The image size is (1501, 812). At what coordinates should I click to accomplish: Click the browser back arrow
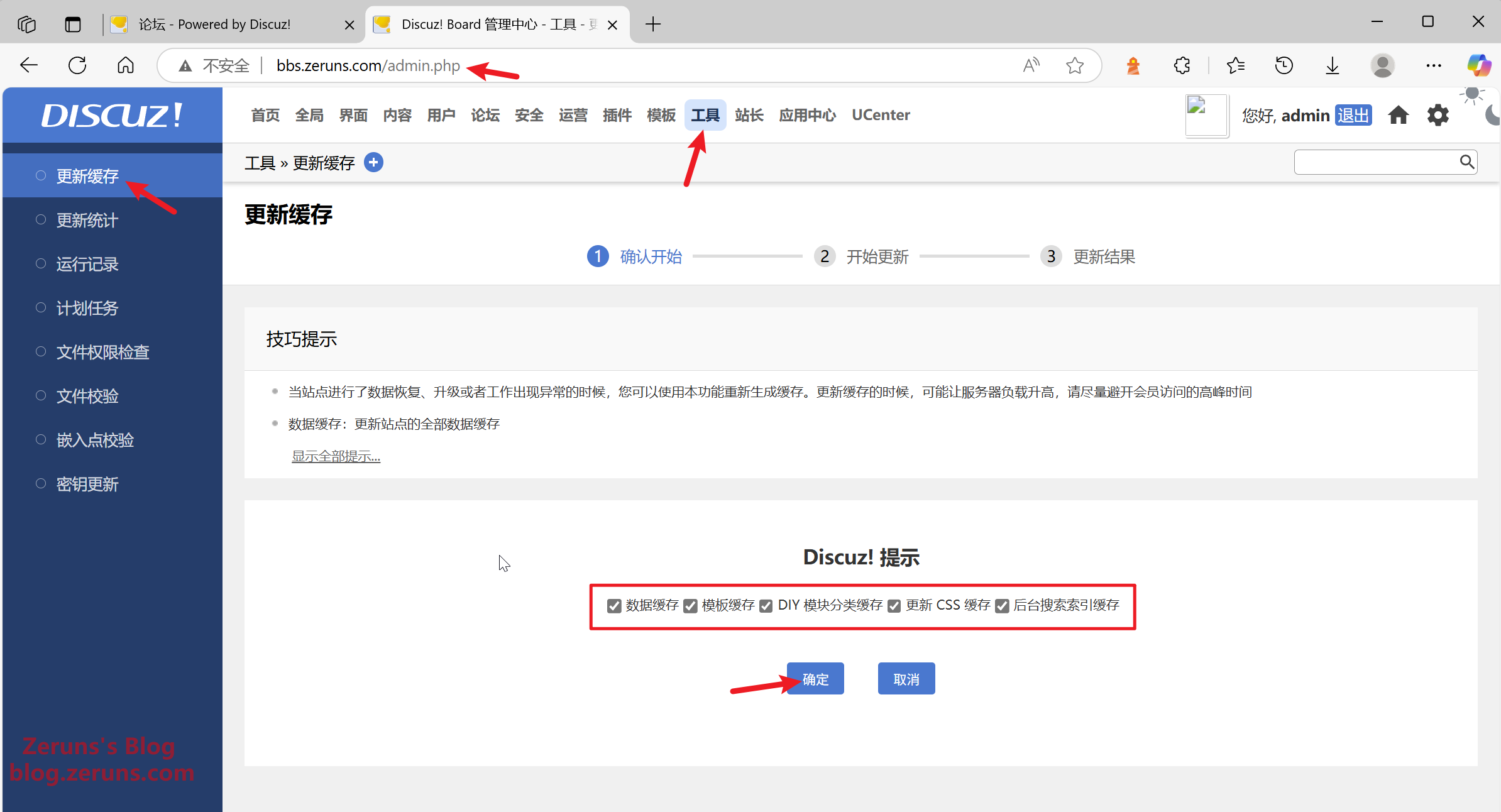(x=29, y=65)
